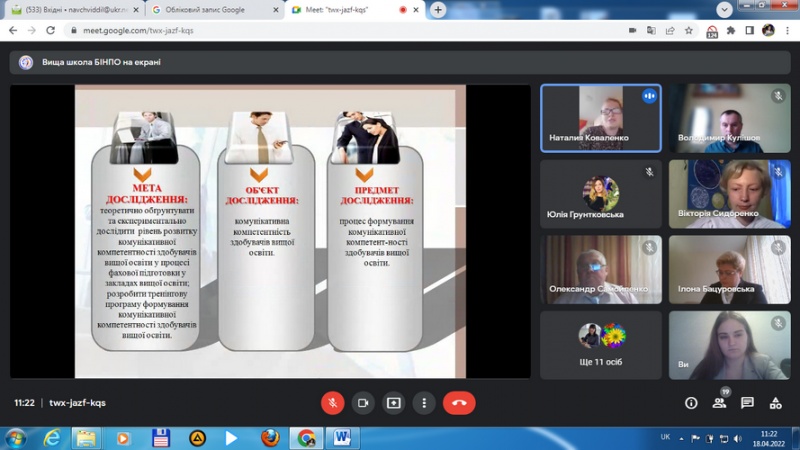Viewport: 800px width, 450px height.
Task: Show the participants list panel
Action: [x=719, y=403]
